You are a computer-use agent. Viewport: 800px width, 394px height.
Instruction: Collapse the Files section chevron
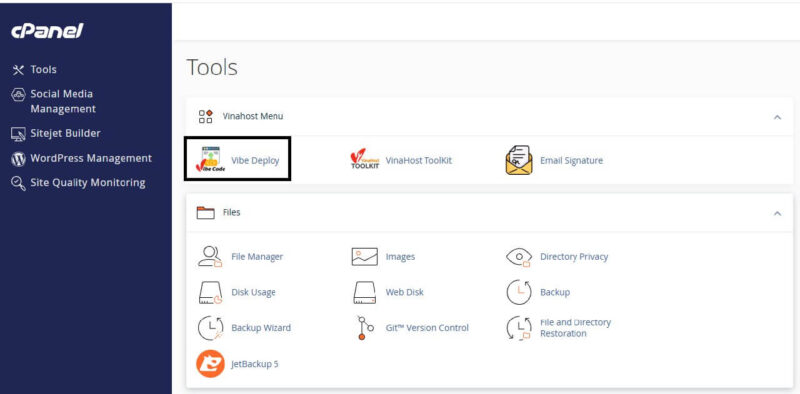click(777, 213)
